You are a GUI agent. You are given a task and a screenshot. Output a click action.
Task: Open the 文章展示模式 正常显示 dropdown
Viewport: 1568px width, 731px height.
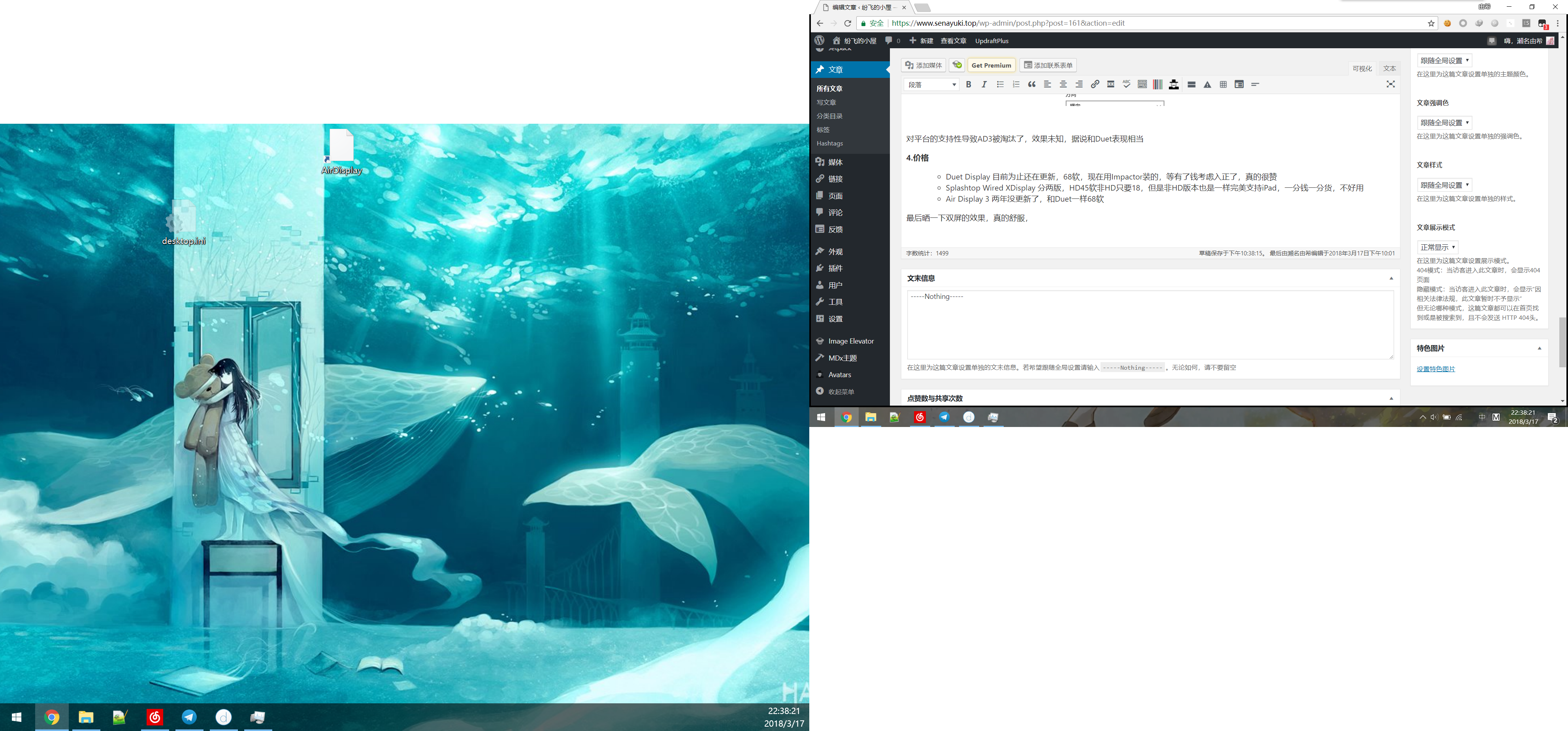tap(1438, 247)
